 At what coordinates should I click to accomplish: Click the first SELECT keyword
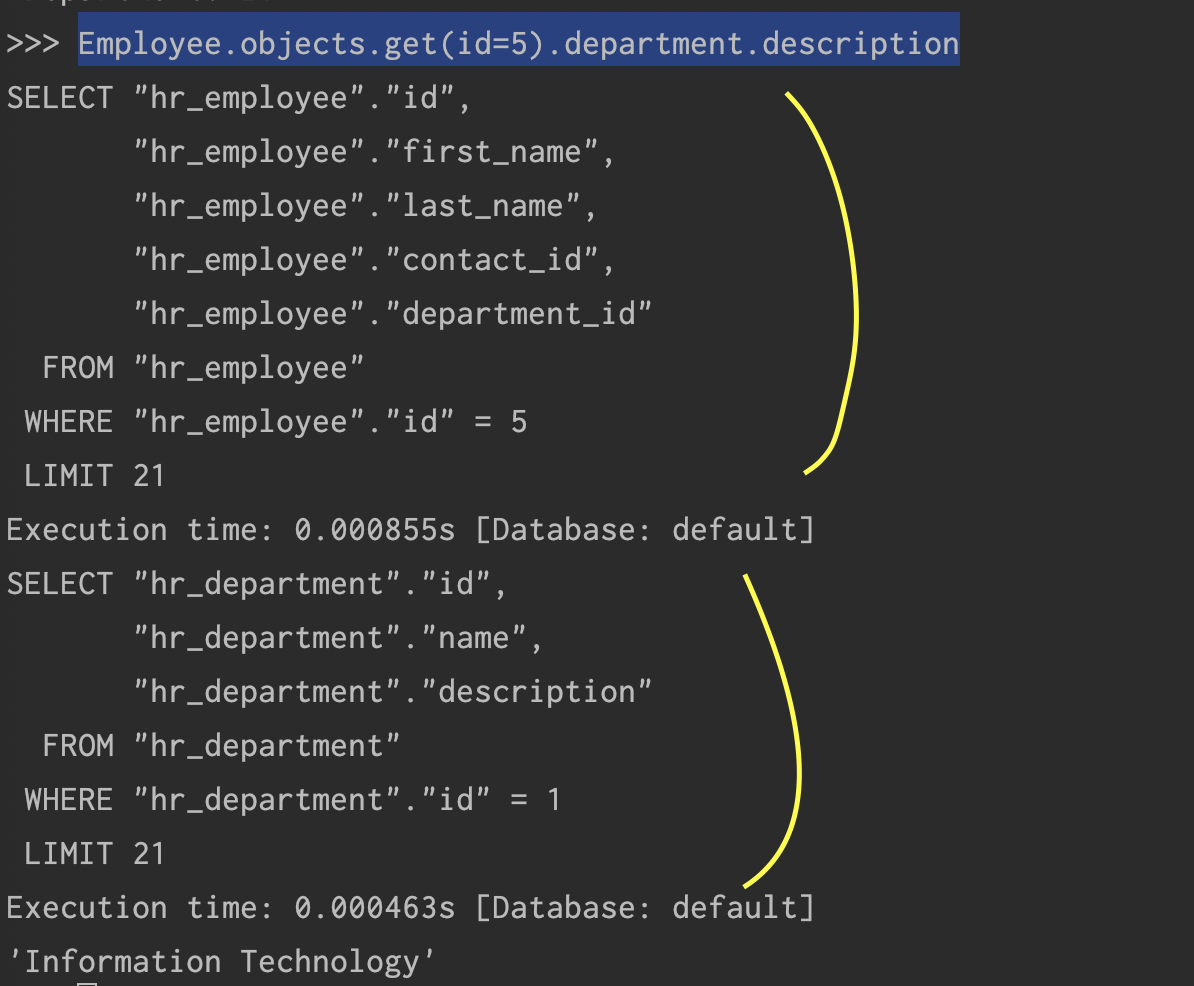coord(58,97)
